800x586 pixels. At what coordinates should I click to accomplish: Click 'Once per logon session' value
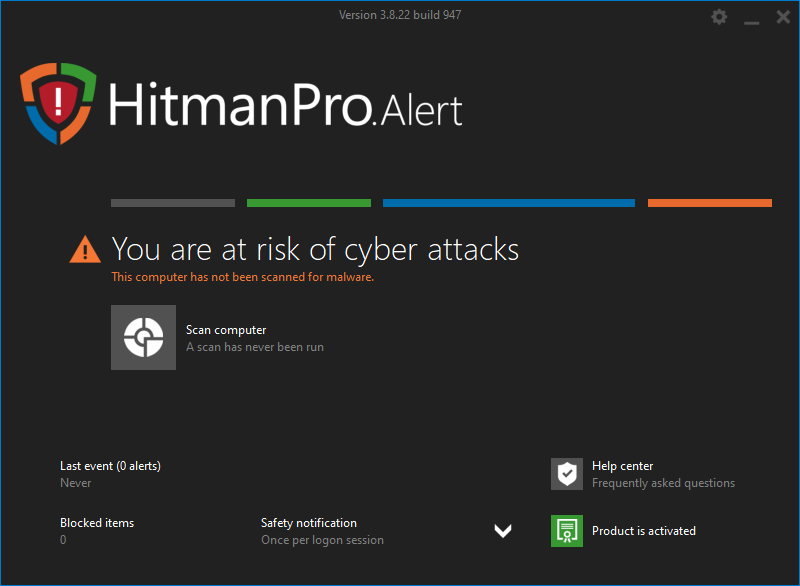(x=322, y=540)
